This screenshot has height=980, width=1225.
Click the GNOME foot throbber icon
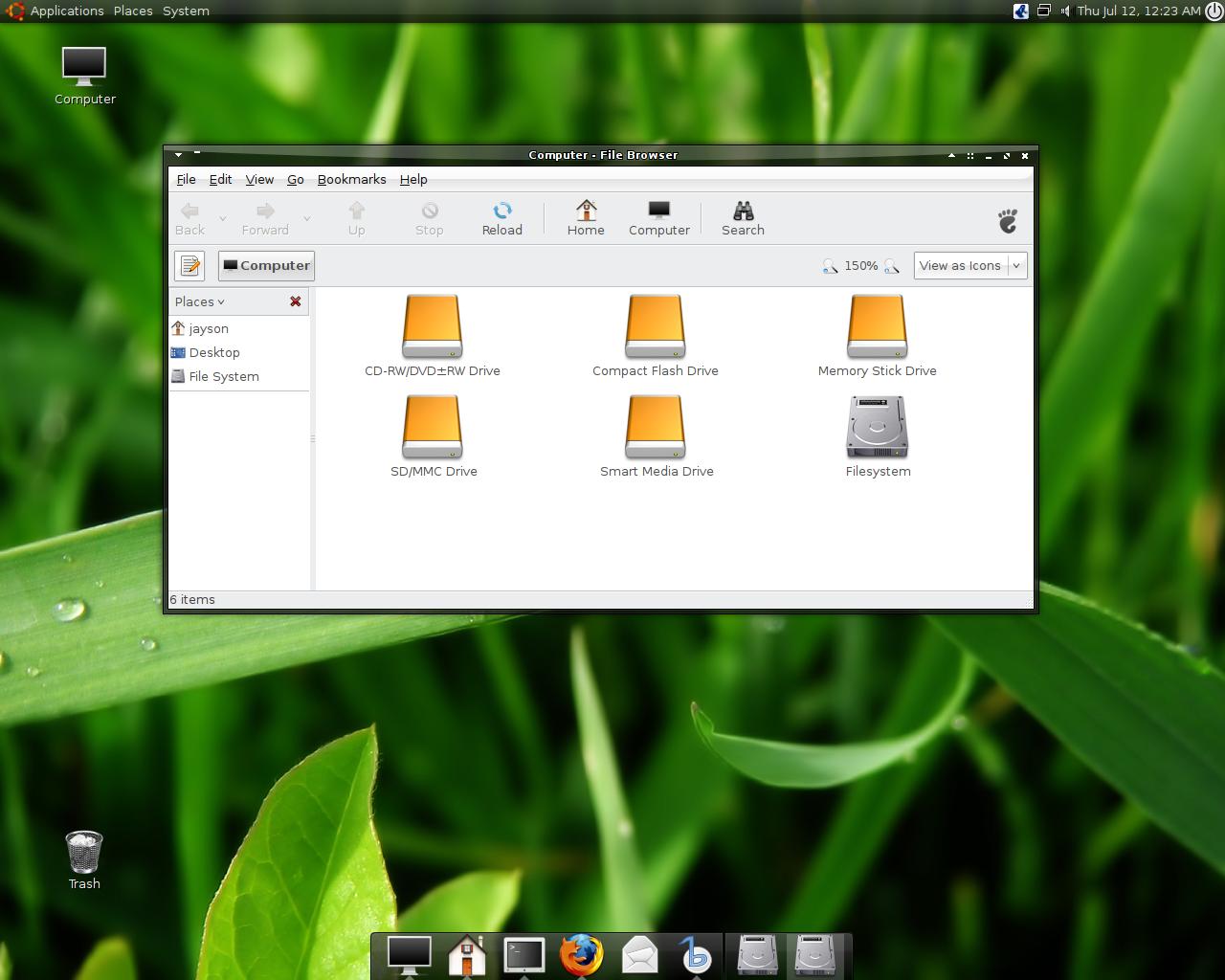1008,221
